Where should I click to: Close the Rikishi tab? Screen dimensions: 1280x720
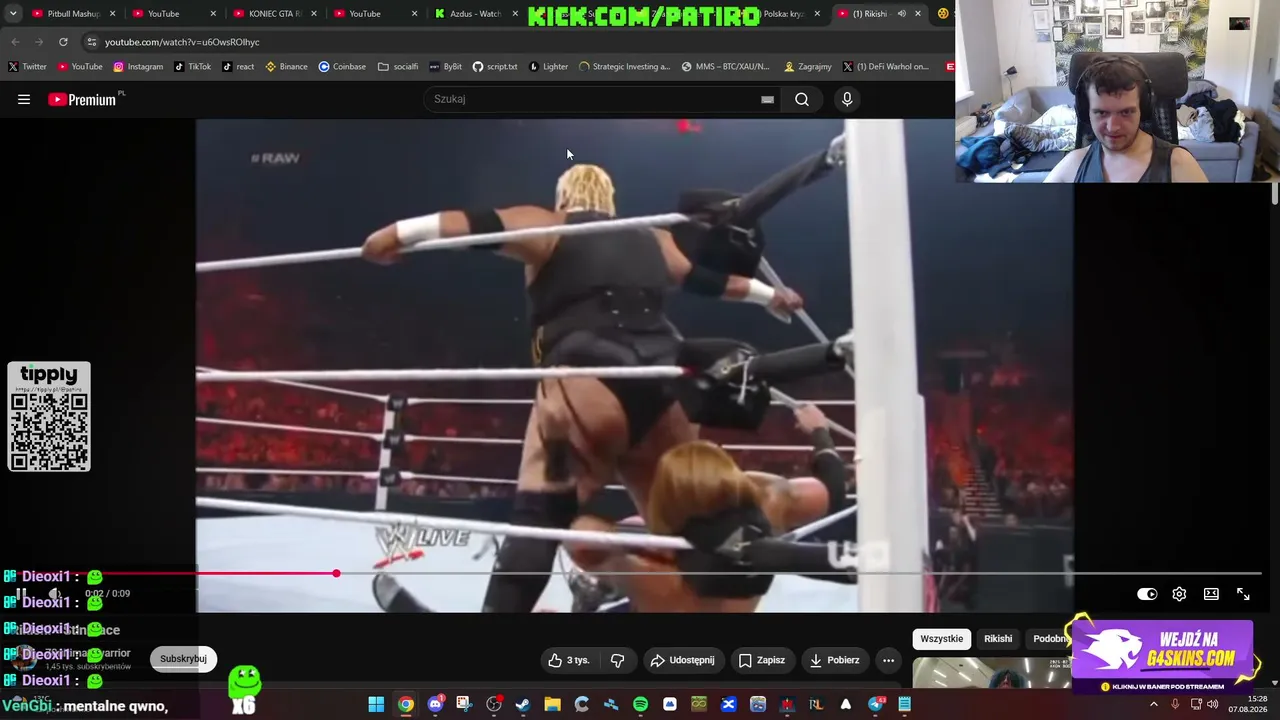coord(918,14)
